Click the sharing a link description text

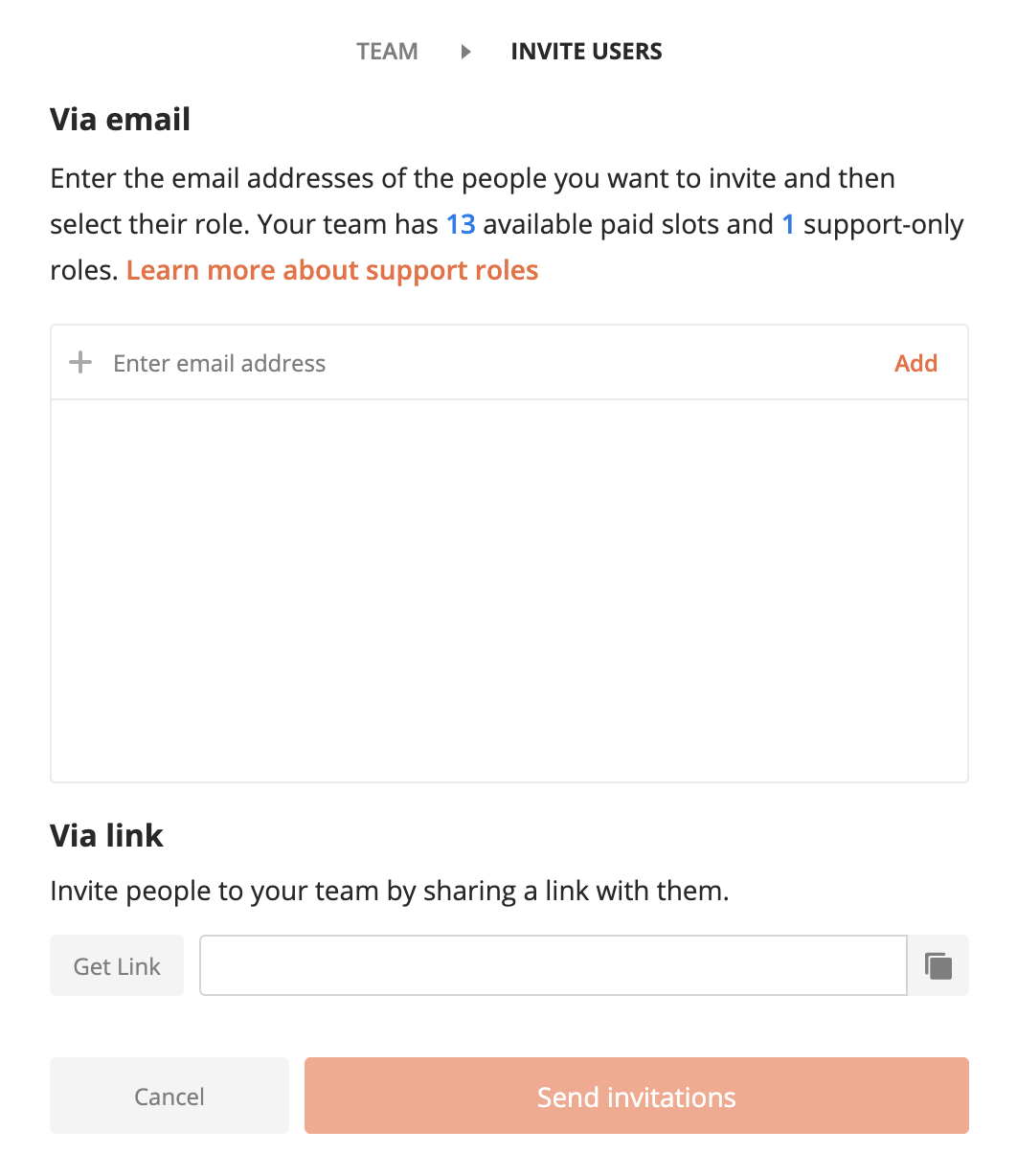pos(389,892)
